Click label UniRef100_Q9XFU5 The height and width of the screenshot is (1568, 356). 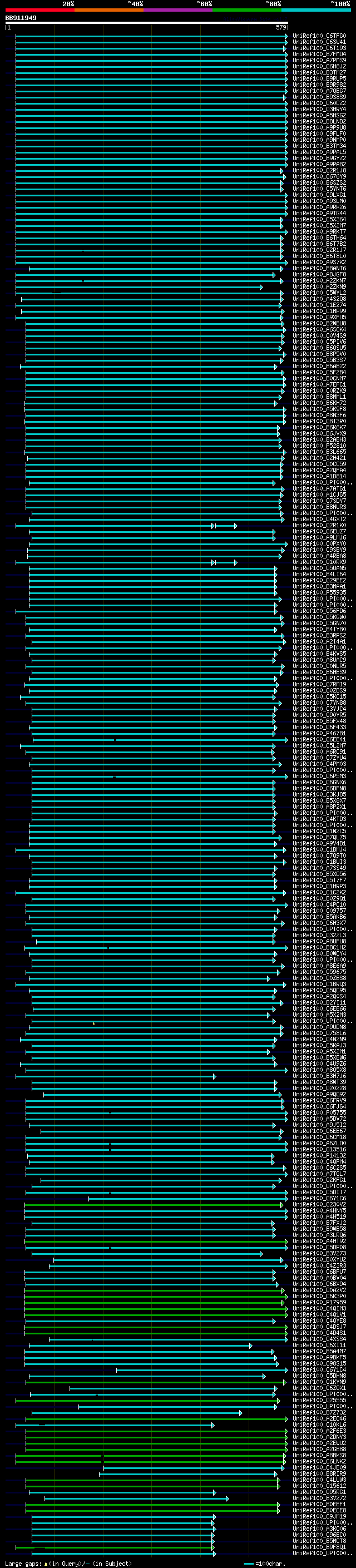coord(319,317)
